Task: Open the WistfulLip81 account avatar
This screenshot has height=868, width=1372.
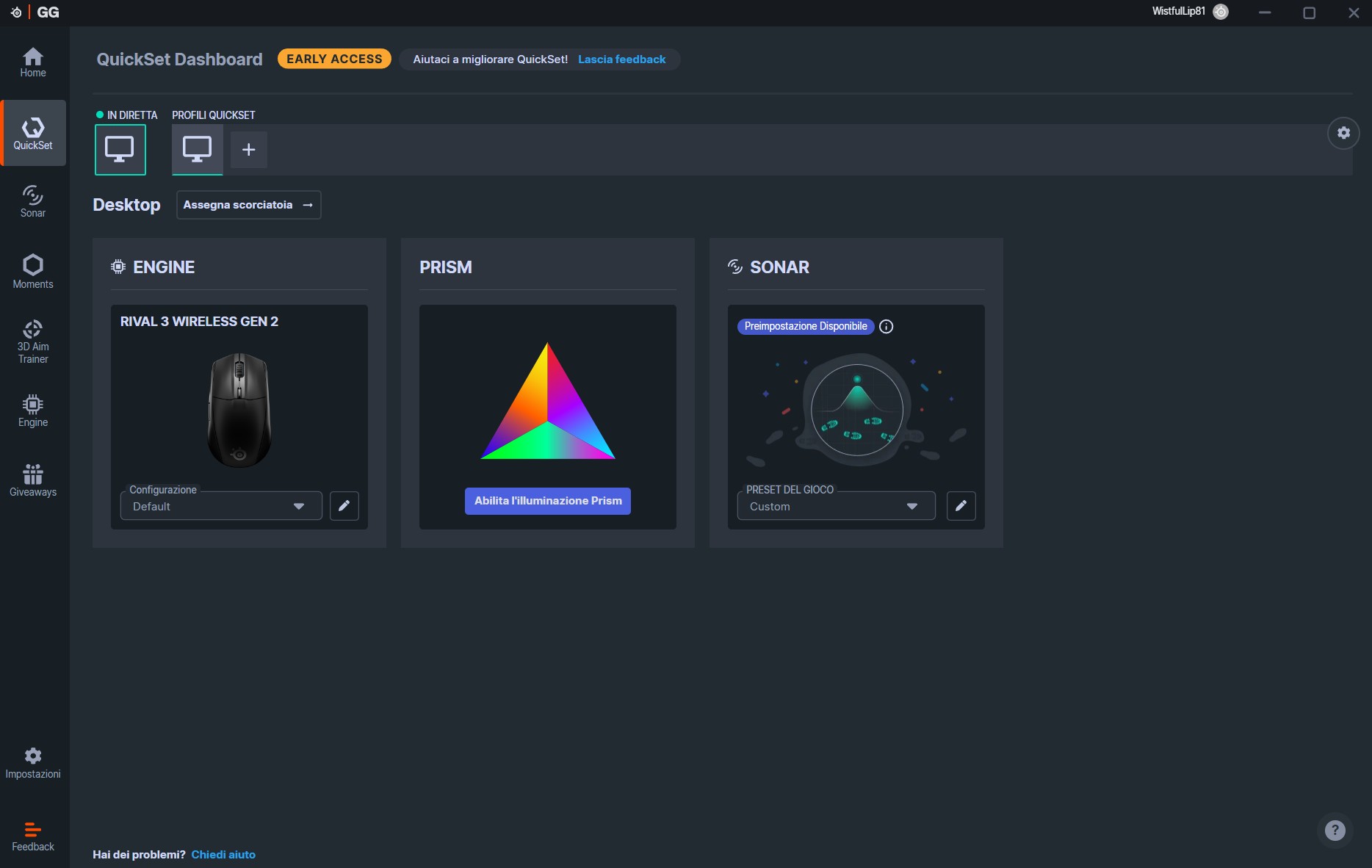Action: 1221,12
